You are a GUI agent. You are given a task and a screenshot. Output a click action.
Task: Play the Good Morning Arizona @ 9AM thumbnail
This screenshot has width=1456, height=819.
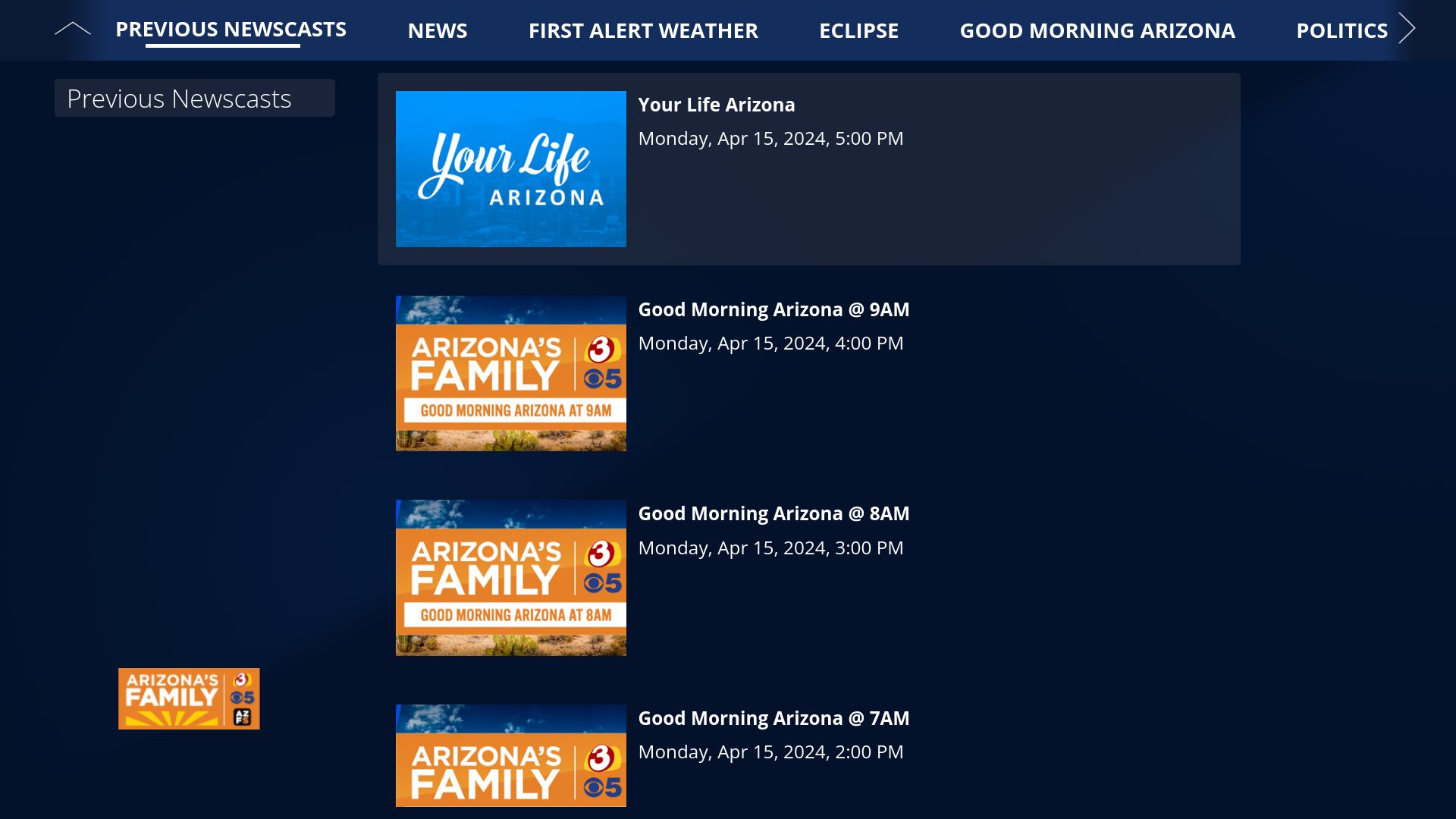[510, 372]
